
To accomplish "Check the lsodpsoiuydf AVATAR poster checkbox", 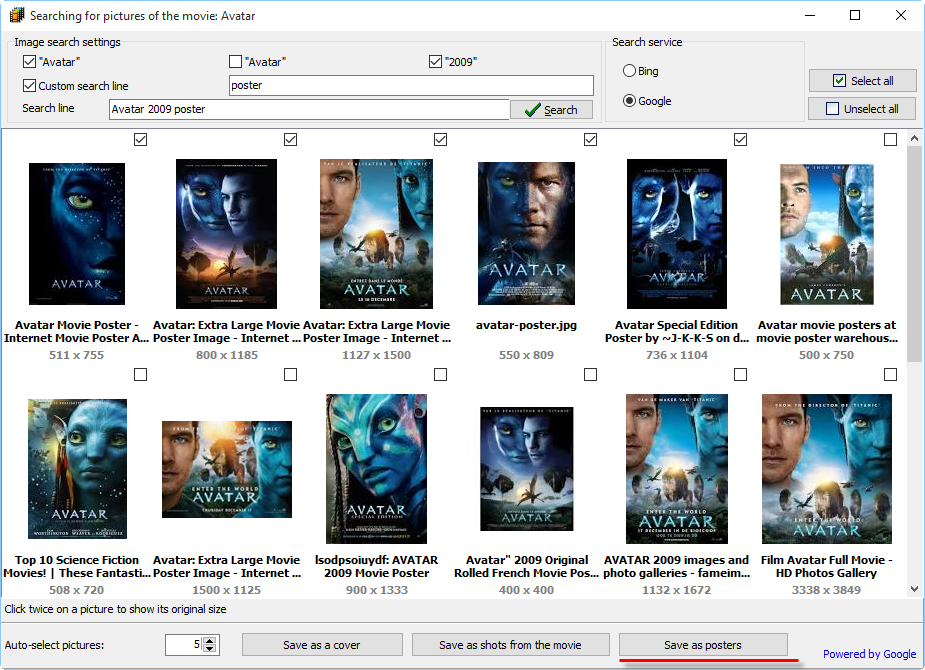I will click(x=440, y=375).
